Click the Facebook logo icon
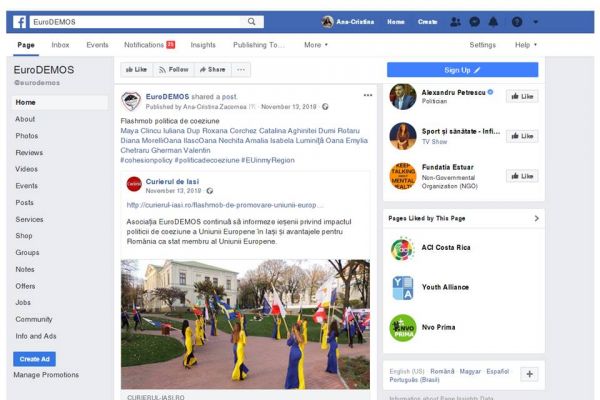 coord(20,22)
